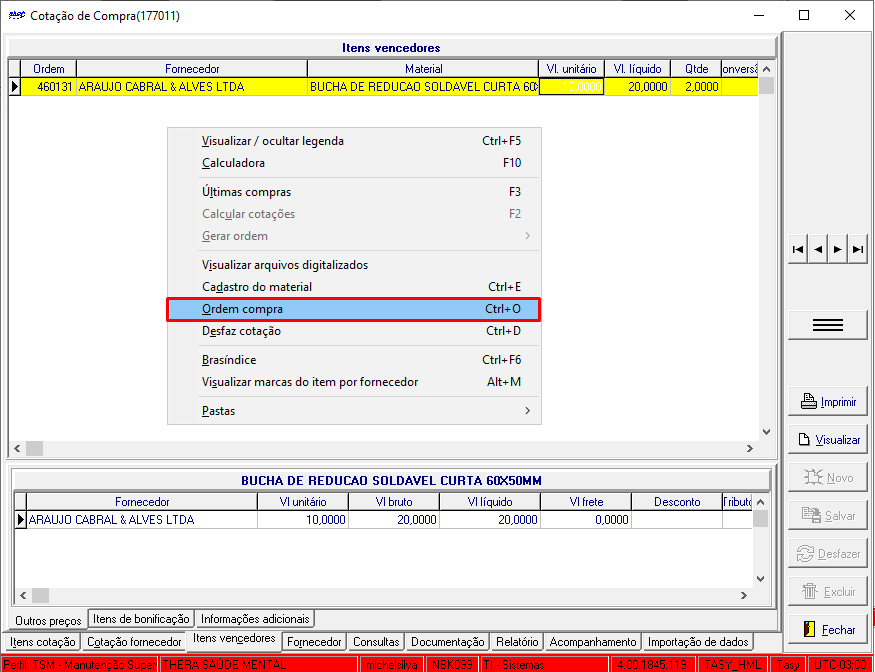Click order number 460131 cell

(x=49, y=87)
